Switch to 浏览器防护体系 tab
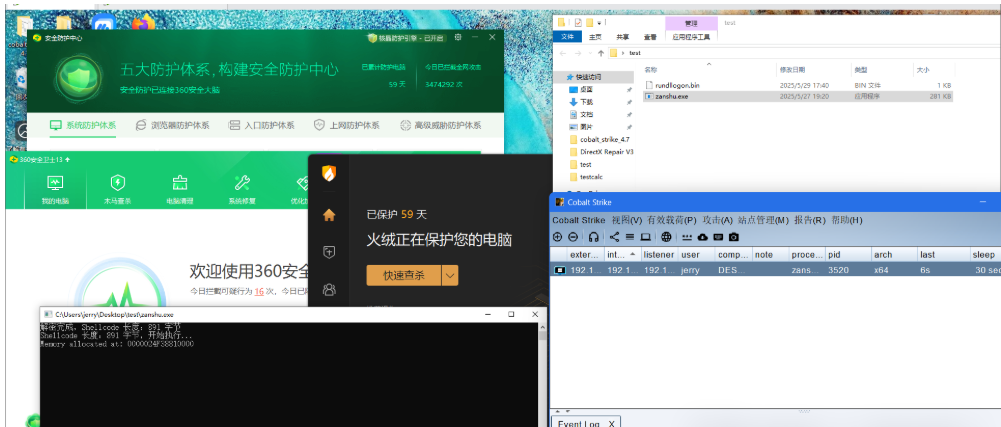The width and height of the screenshot is (1001, 427). point(172,125)
